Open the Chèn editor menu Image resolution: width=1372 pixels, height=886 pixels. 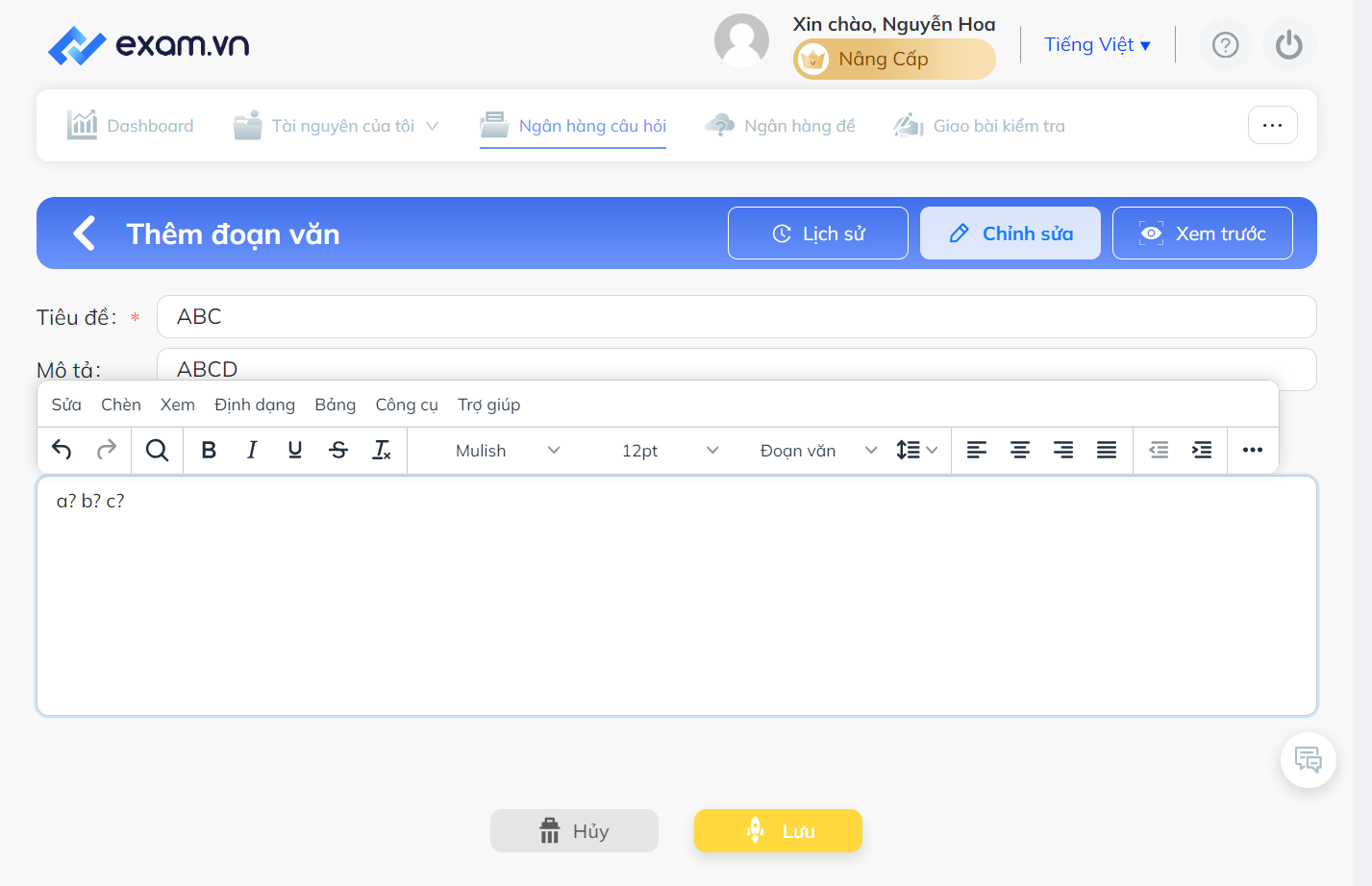click(x=121, y=405)
